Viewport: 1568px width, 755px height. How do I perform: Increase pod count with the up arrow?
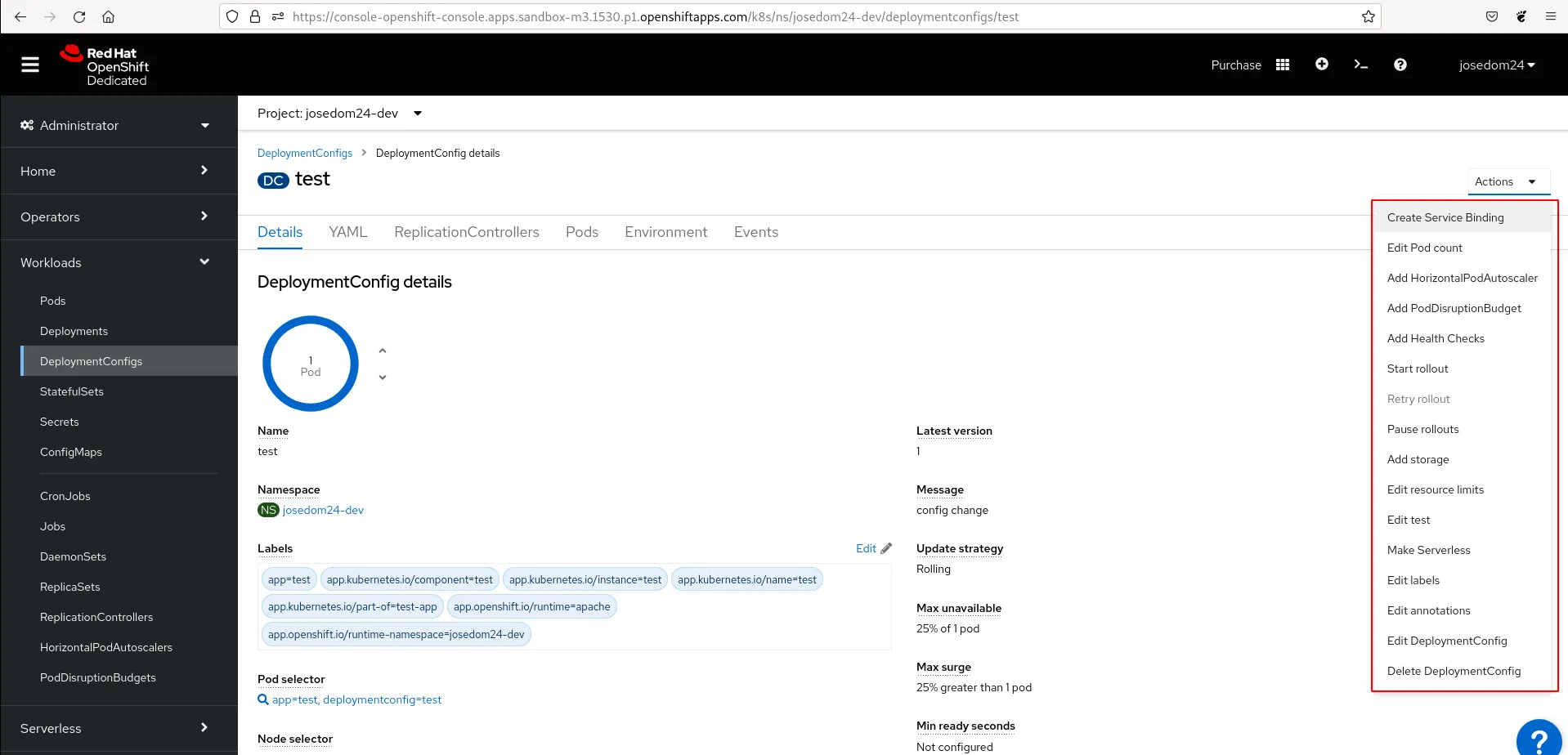(383, 351)
